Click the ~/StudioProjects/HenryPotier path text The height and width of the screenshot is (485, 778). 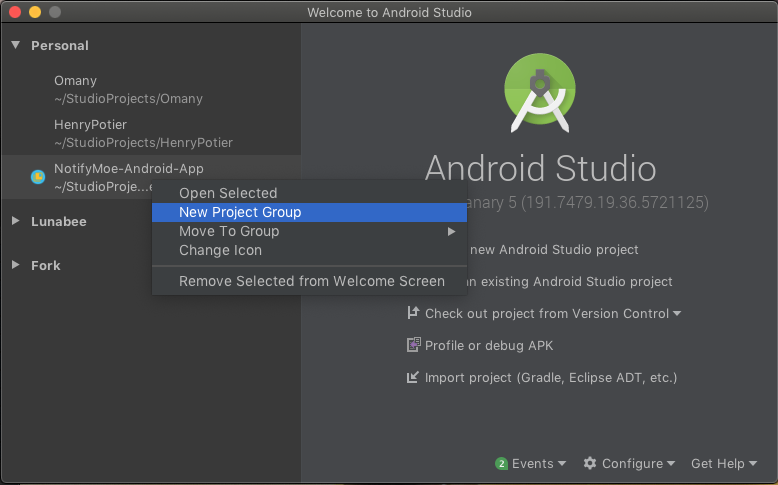coord(143,142)
